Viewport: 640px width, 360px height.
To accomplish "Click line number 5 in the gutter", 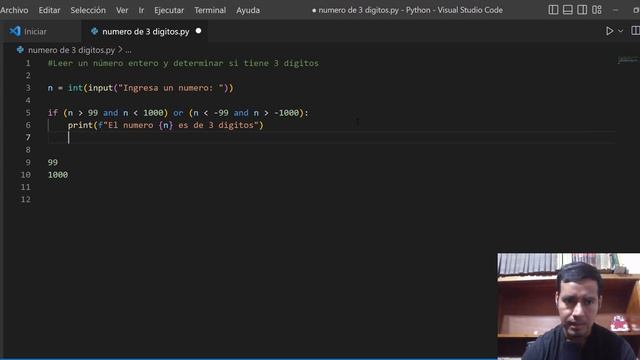I will click(28, 113).
